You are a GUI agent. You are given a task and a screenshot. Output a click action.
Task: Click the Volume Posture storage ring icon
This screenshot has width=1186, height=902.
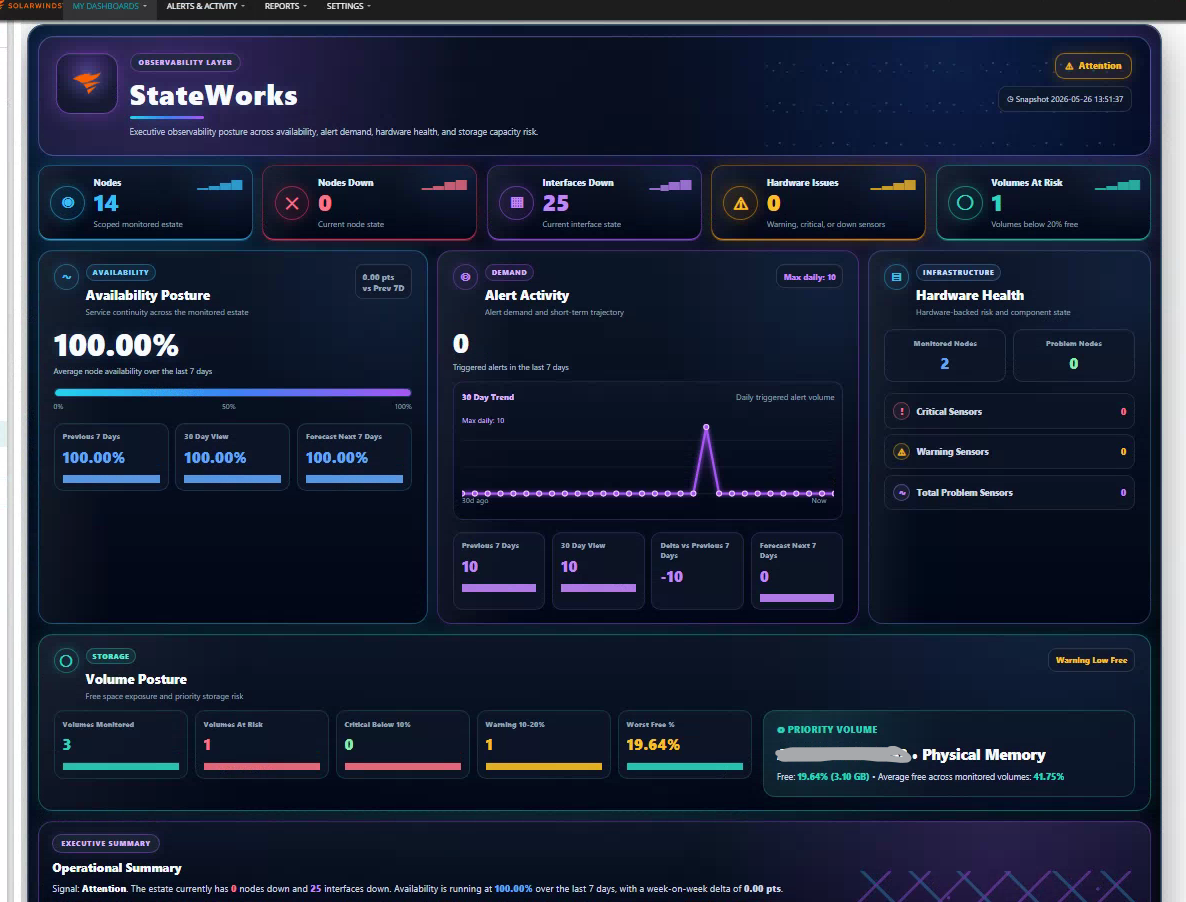pyautogui.click(x=66, y=661)
